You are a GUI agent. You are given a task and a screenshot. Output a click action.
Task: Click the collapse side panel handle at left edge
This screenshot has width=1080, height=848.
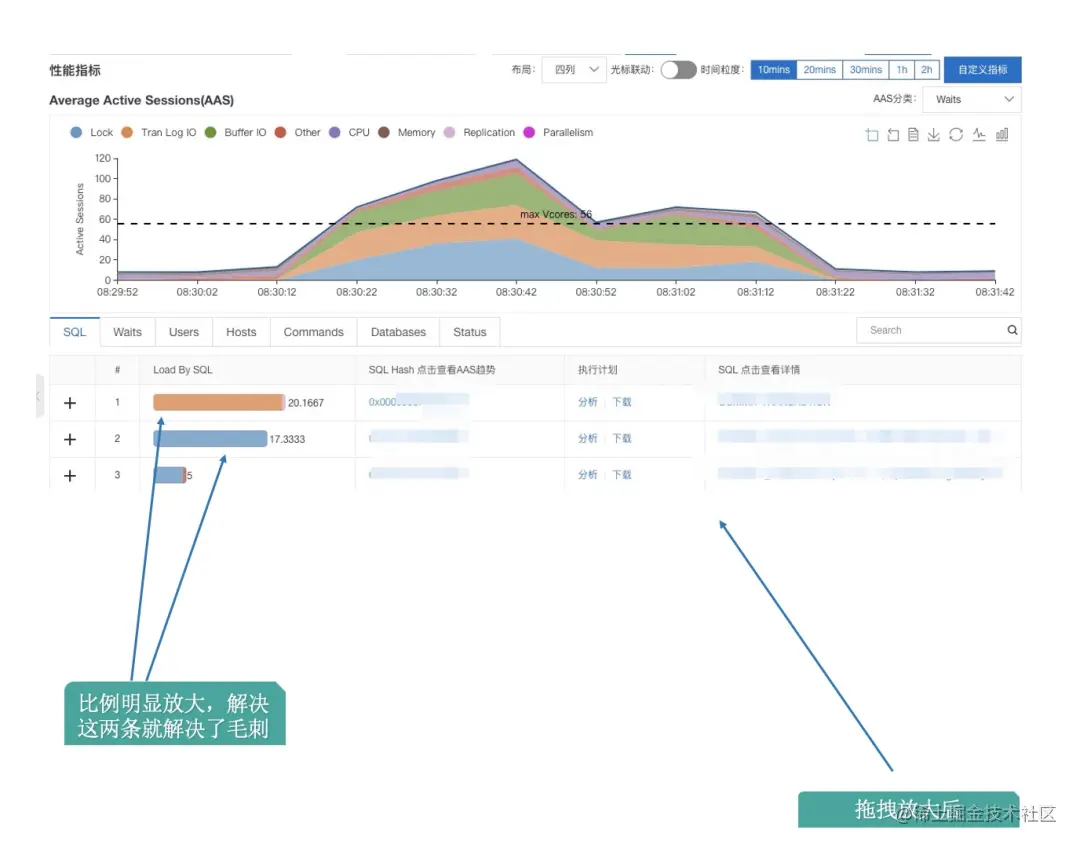click(39, 396)
